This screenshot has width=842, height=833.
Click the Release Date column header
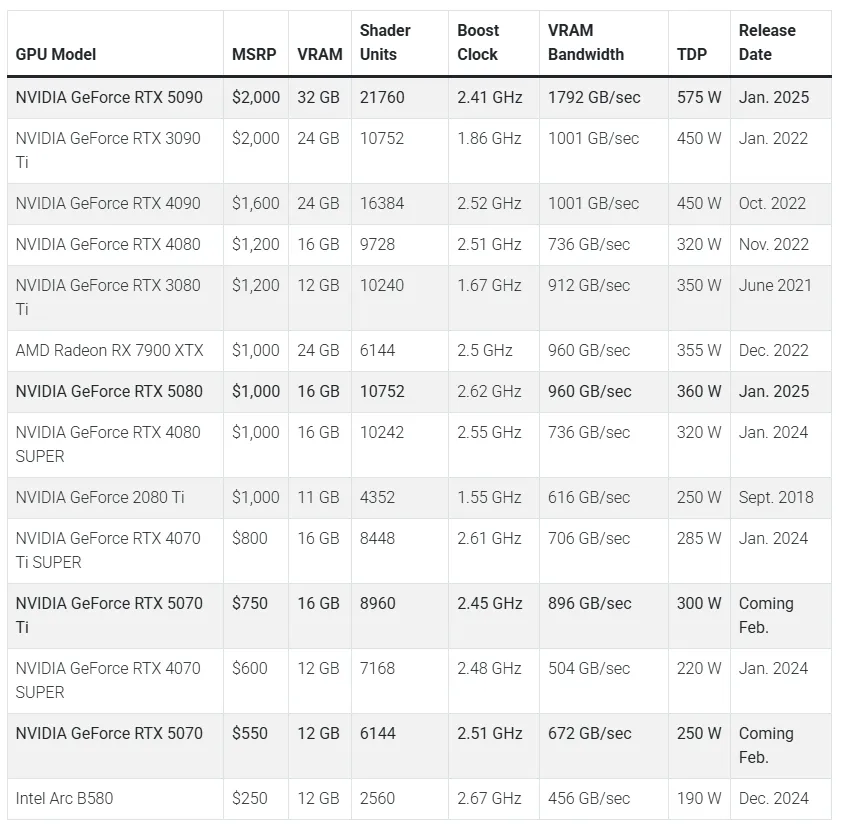click(x=767, y=42)
